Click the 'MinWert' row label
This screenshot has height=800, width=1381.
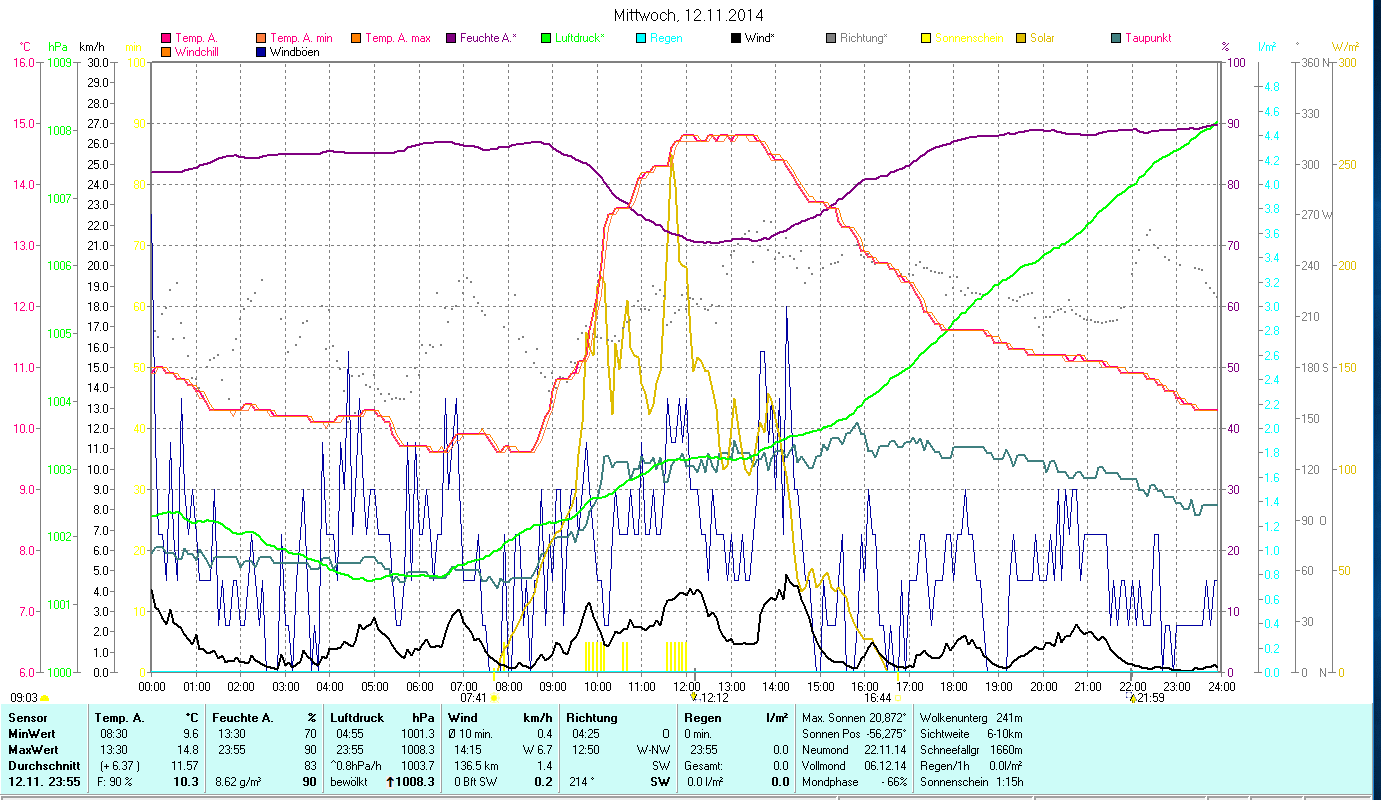click(32, 734)
